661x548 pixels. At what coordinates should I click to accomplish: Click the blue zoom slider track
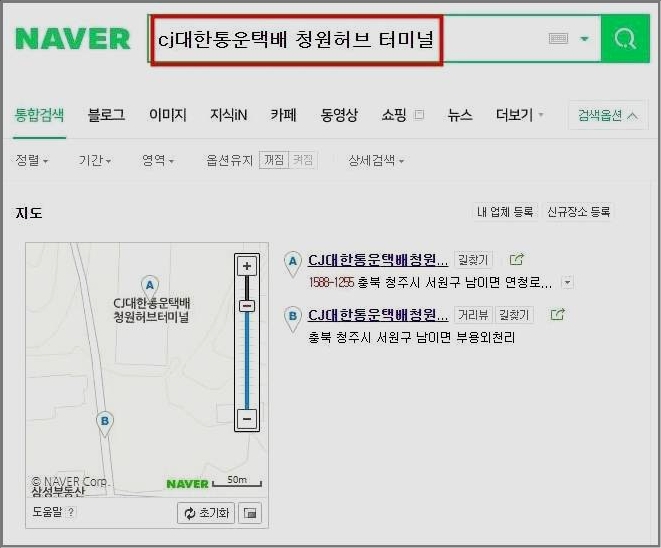coord(247,360)
